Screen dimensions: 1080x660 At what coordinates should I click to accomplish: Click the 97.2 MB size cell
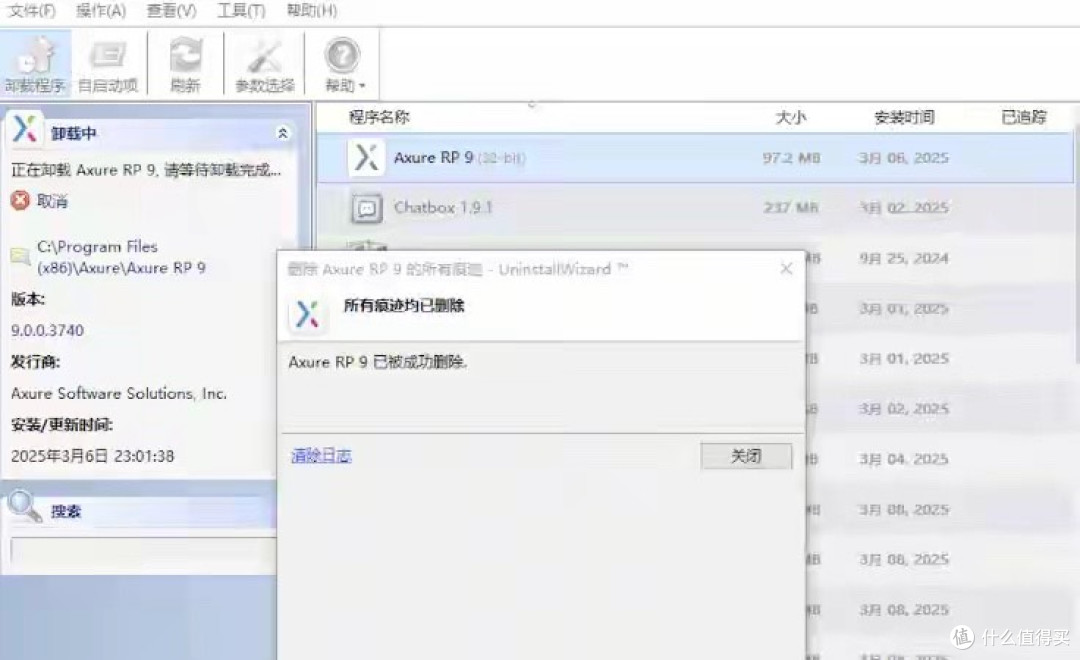click(x=791, y=158)
